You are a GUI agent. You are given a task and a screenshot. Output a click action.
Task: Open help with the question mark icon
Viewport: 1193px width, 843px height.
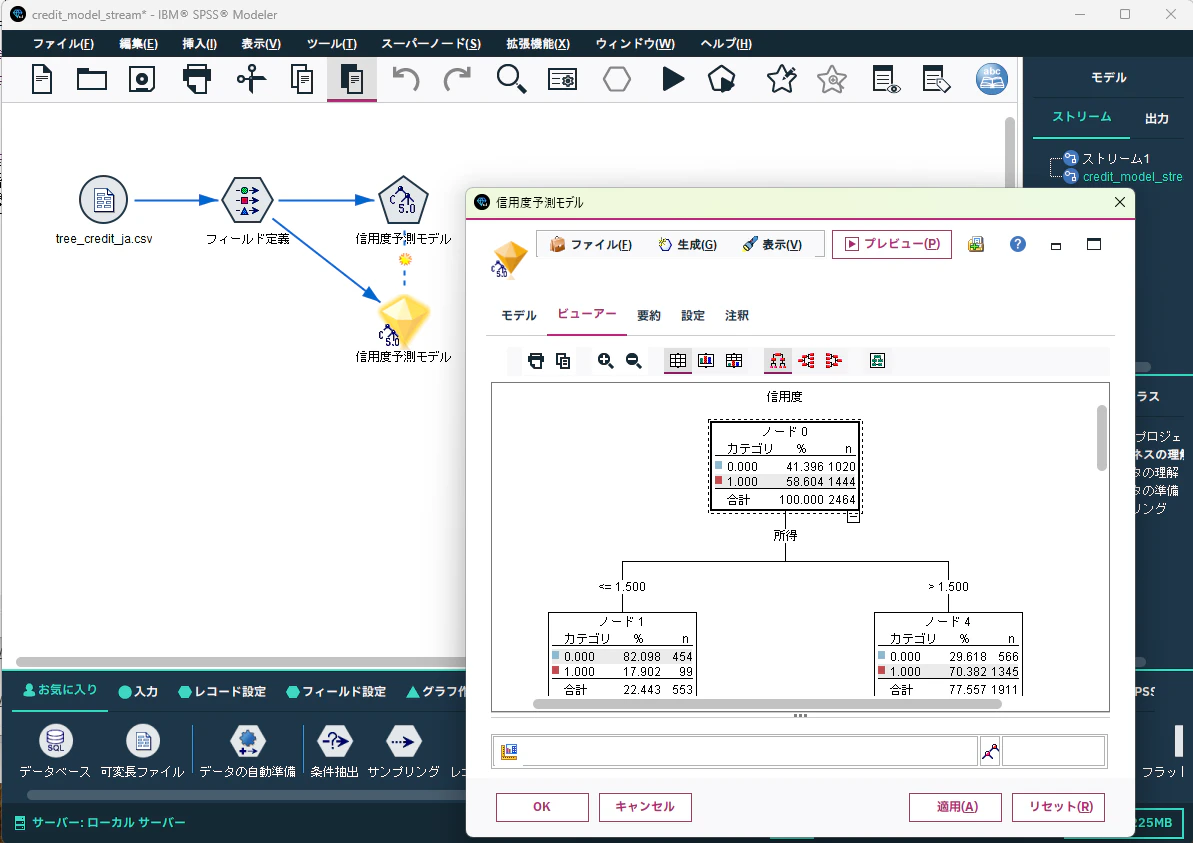1017,244
